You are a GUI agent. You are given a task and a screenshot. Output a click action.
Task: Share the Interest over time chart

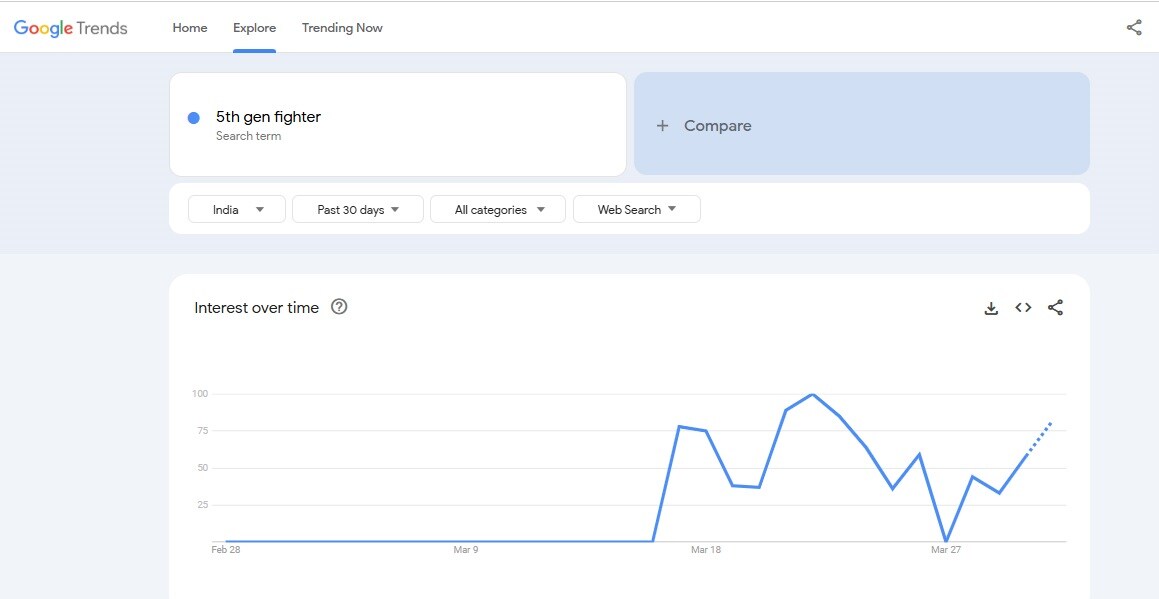(x=1055, y=308)
